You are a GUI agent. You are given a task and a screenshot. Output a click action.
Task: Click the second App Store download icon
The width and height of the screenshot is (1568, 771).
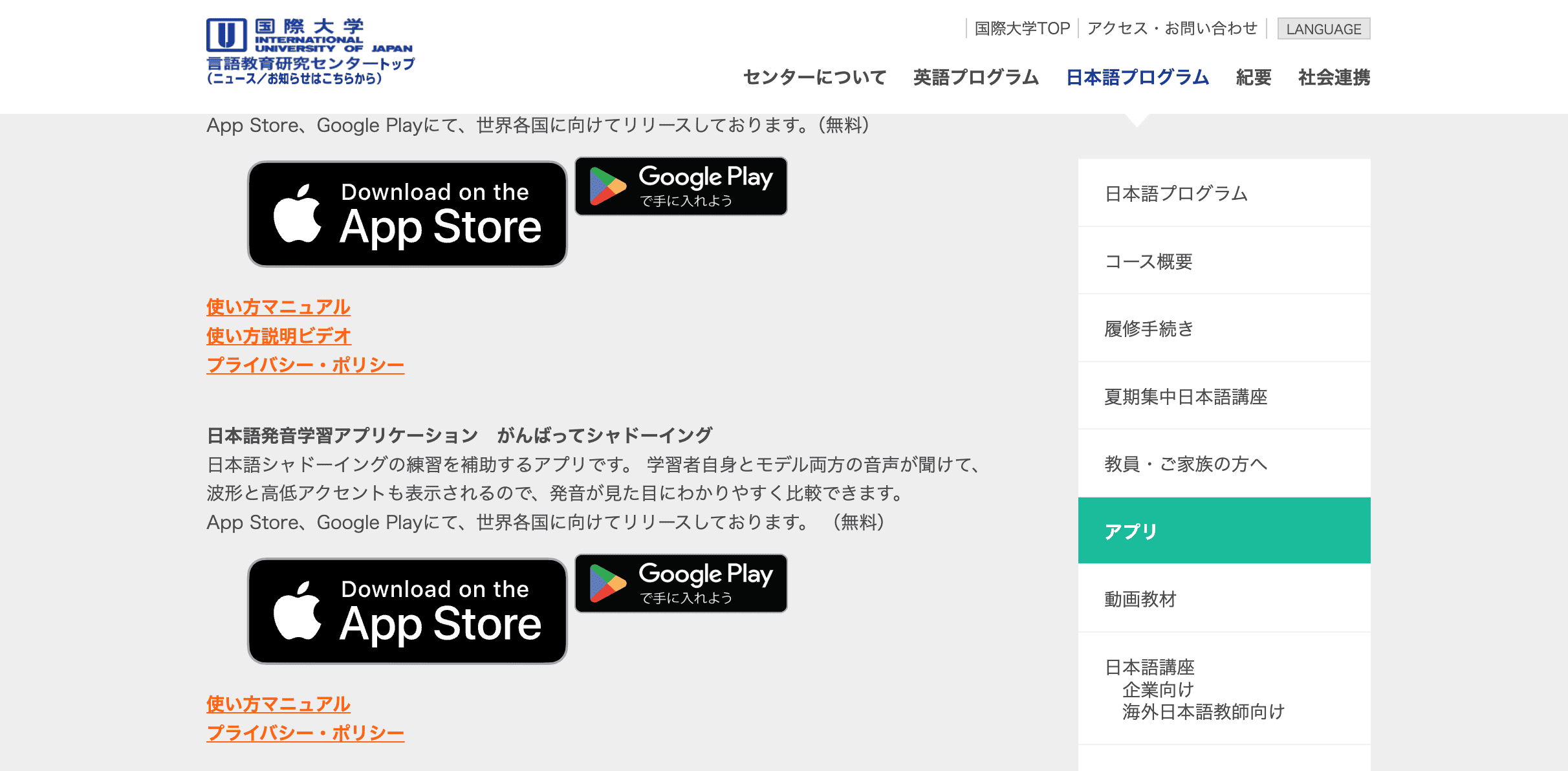408,611
